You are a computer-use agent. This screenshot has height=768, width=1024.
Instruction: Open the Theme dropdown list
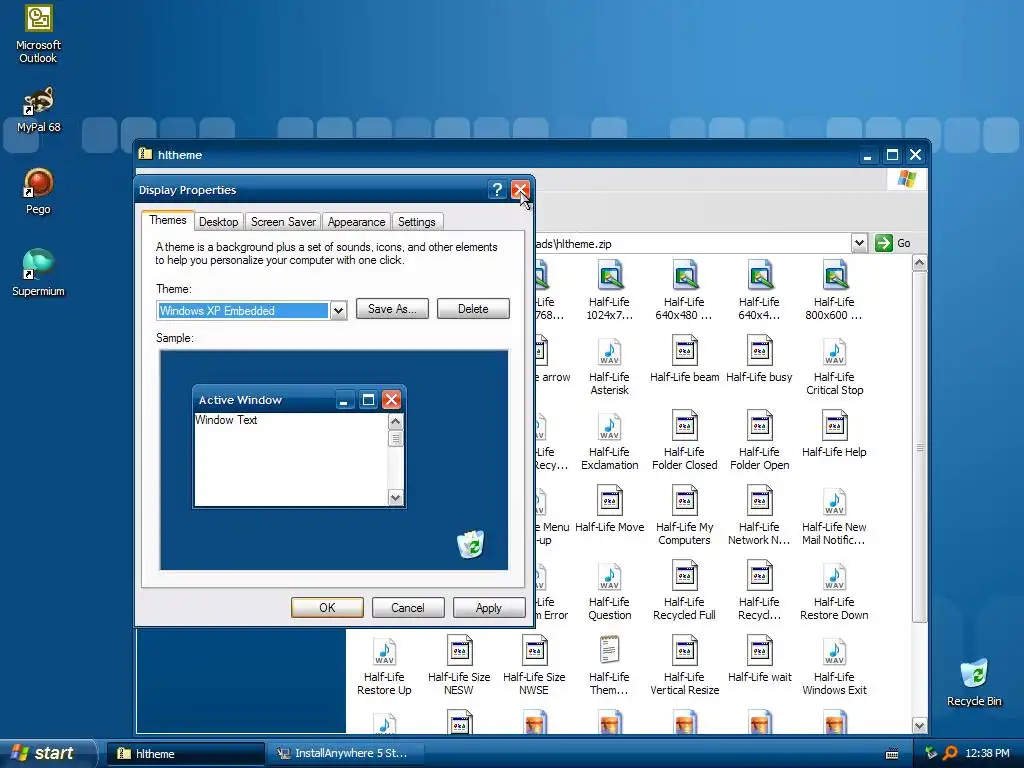pos(338,310)
